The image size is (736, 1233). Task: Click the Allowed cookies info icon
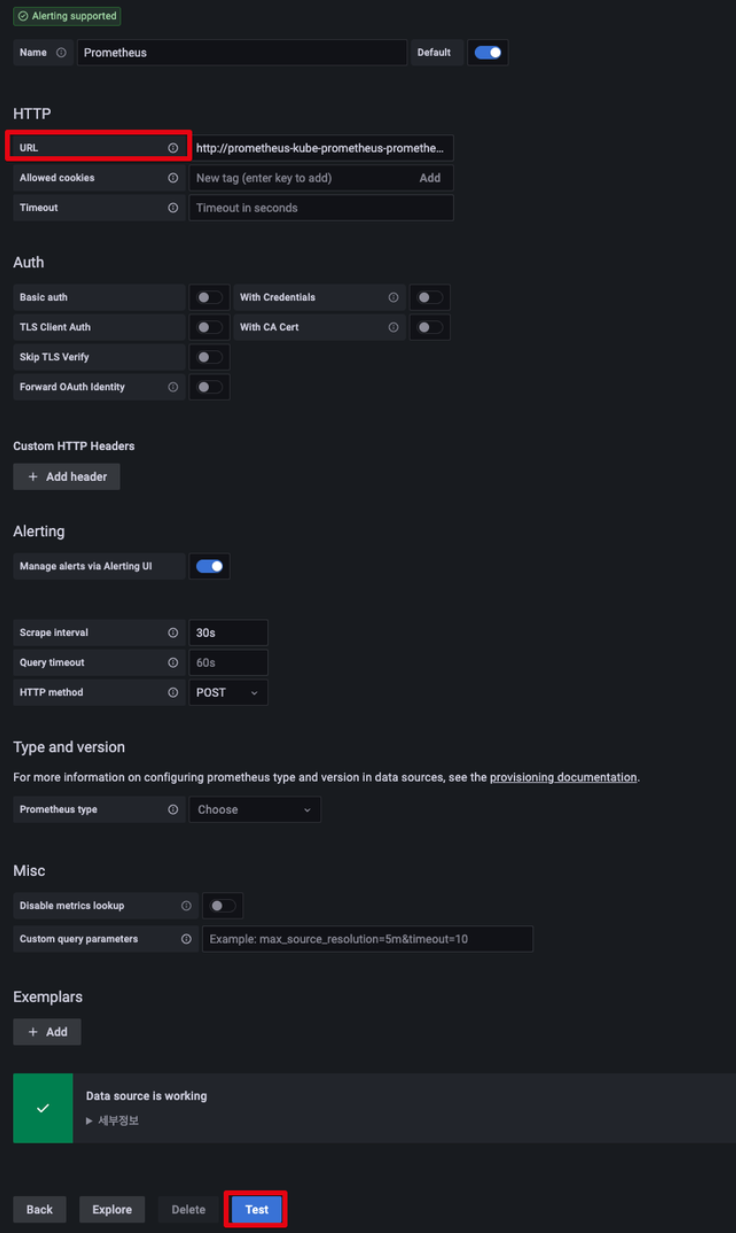click(173, 178)
